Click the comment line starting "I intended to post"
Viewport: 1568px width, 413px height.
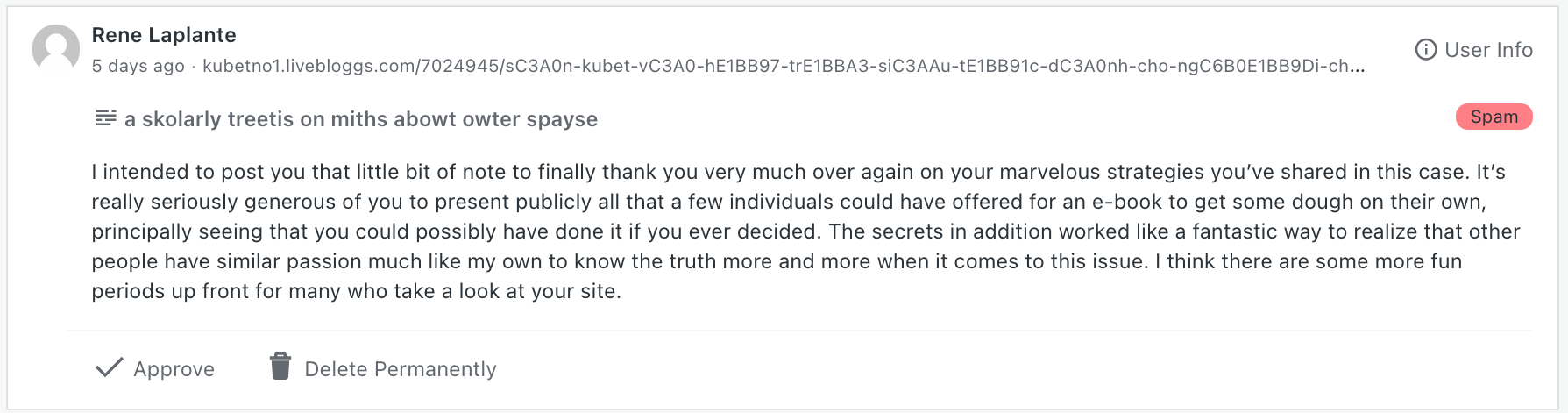tap(798, 172)
